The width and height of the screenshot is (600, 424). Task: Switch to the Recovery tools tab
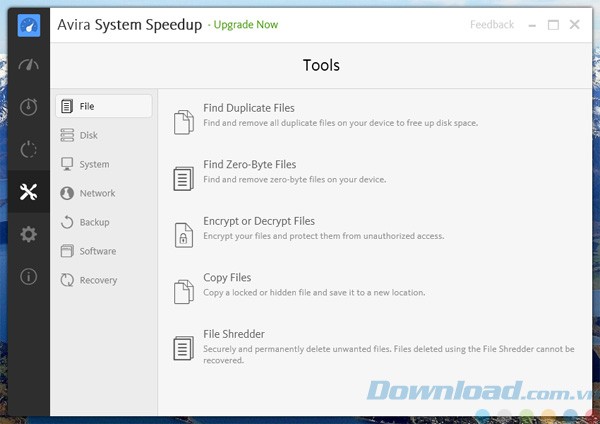(x=98, y=280)
